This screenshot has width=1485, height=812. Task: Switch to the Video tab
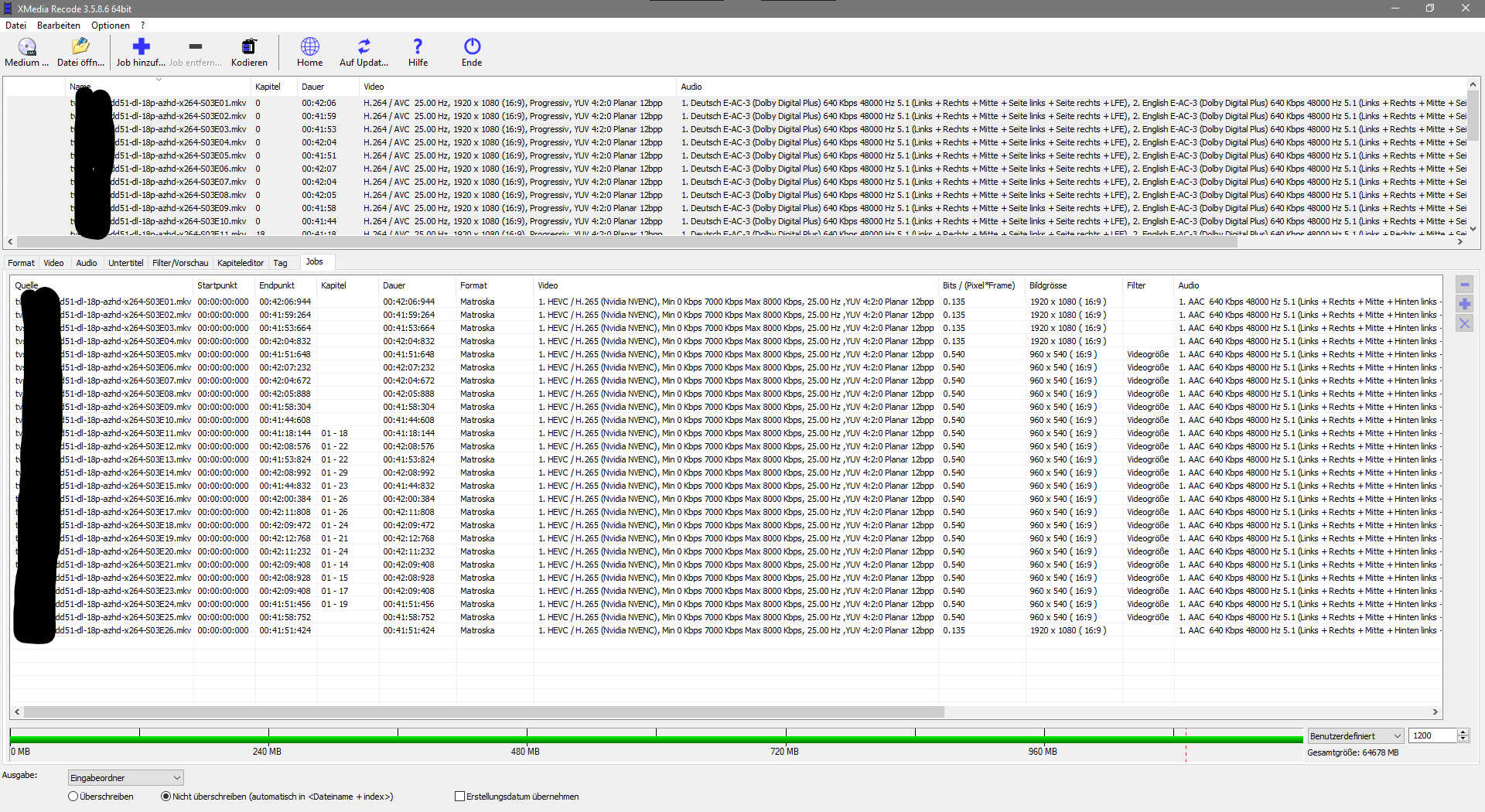pyautogui.click(x=53, y=263)
